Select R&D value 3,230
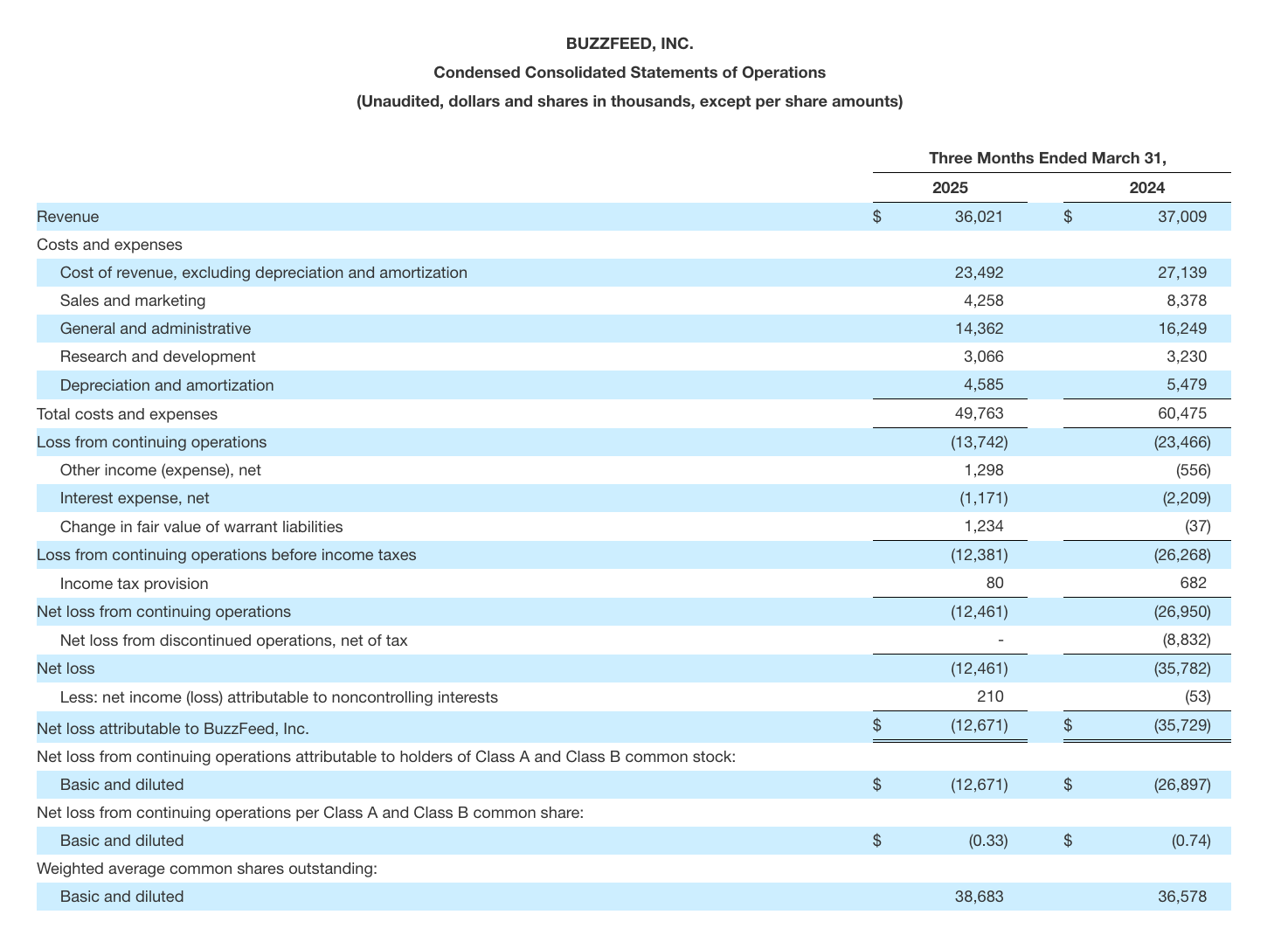1288x949 pixels. coord(1187,357)
